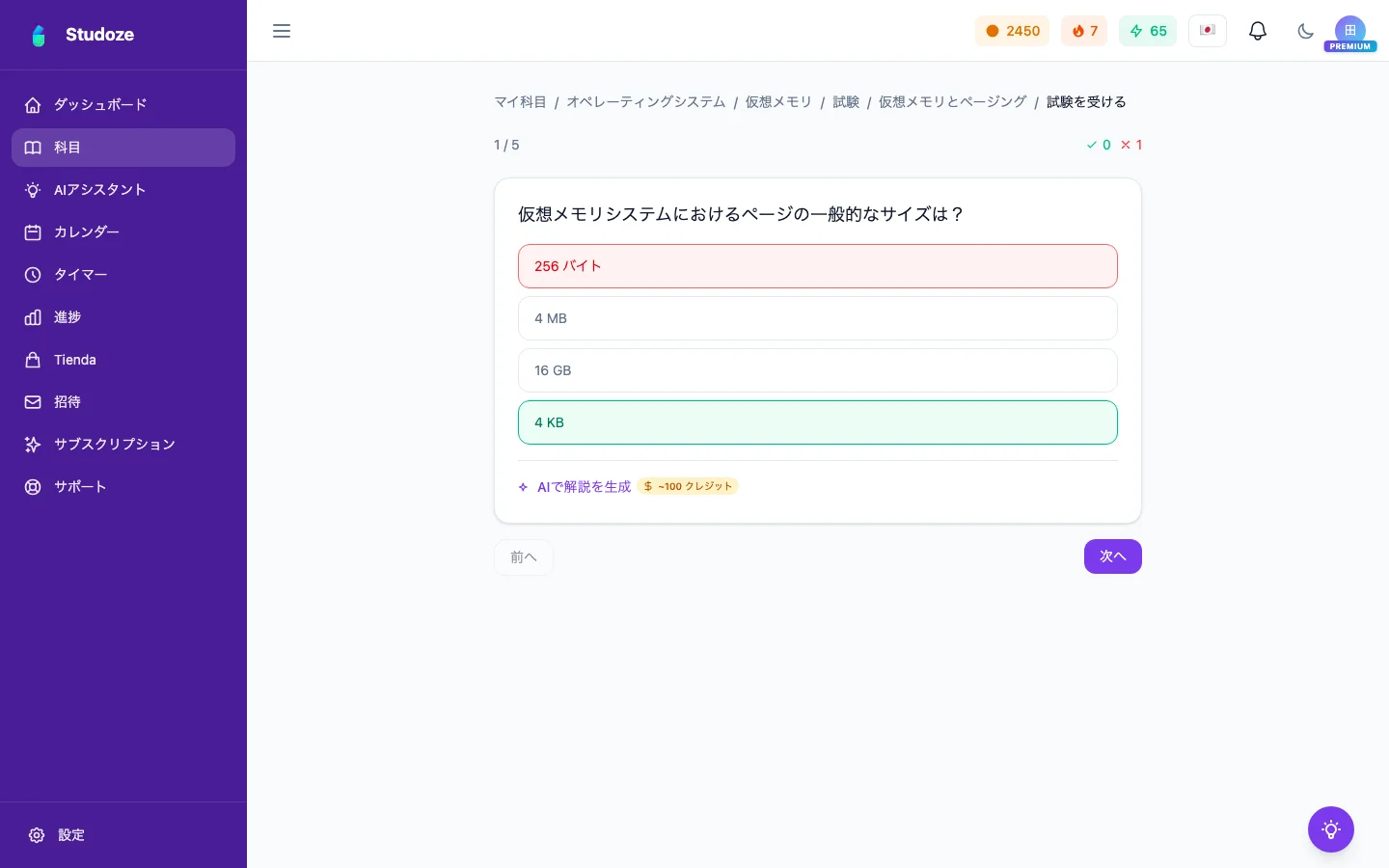Go to カレンダー in the sidebar
The width and height of the screenshot is (1389, 868).
point(123,232)
